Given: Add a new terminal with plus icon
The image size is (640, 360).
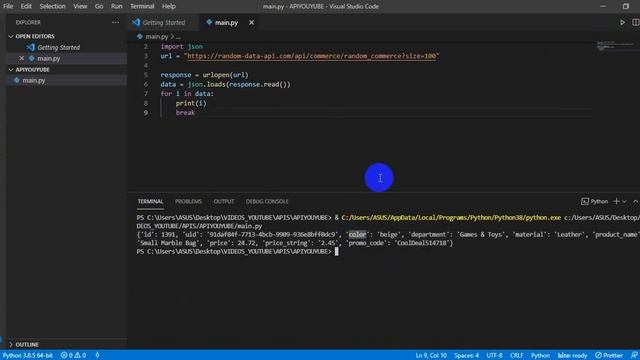Looking at the screenshot, I should tap(616, 201).
